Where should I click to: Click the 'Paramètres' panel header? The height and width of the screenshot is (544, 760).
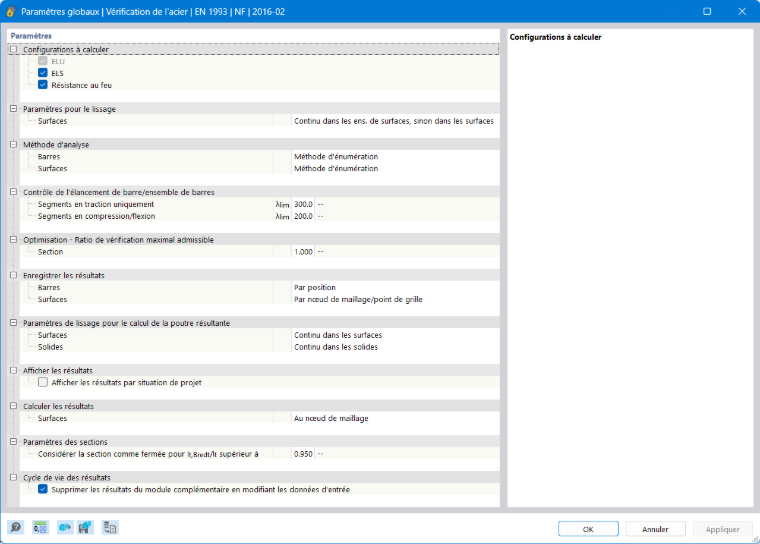(x=31, y=36)
